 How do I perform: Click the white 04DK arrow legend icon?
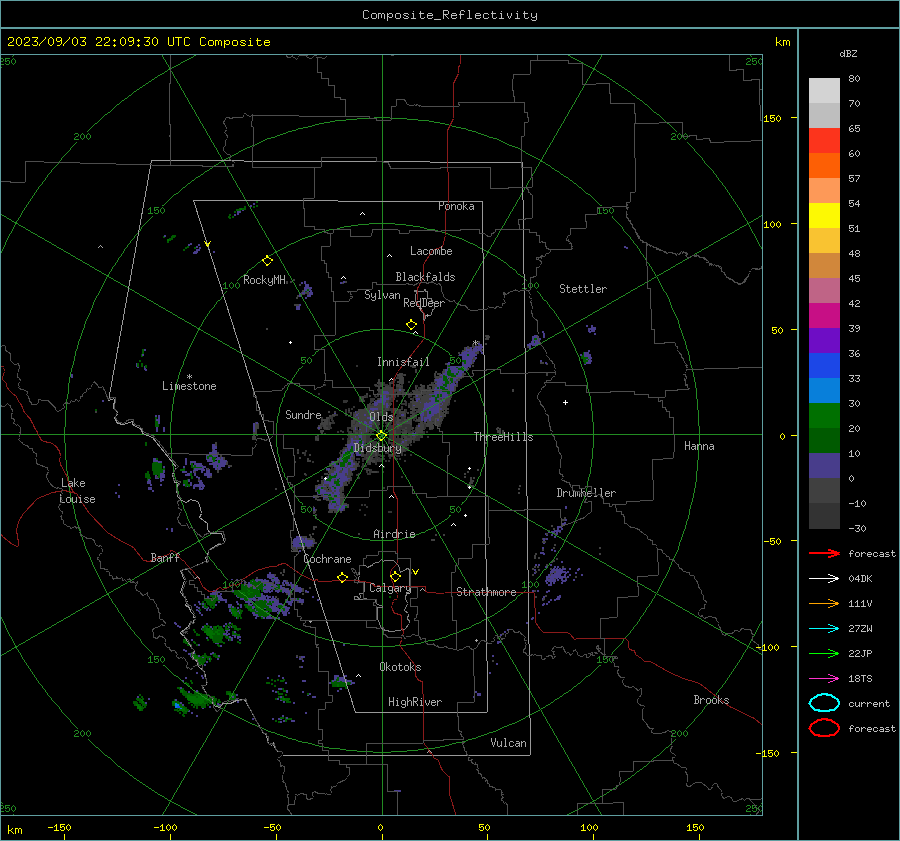click(x=824, y=579)
